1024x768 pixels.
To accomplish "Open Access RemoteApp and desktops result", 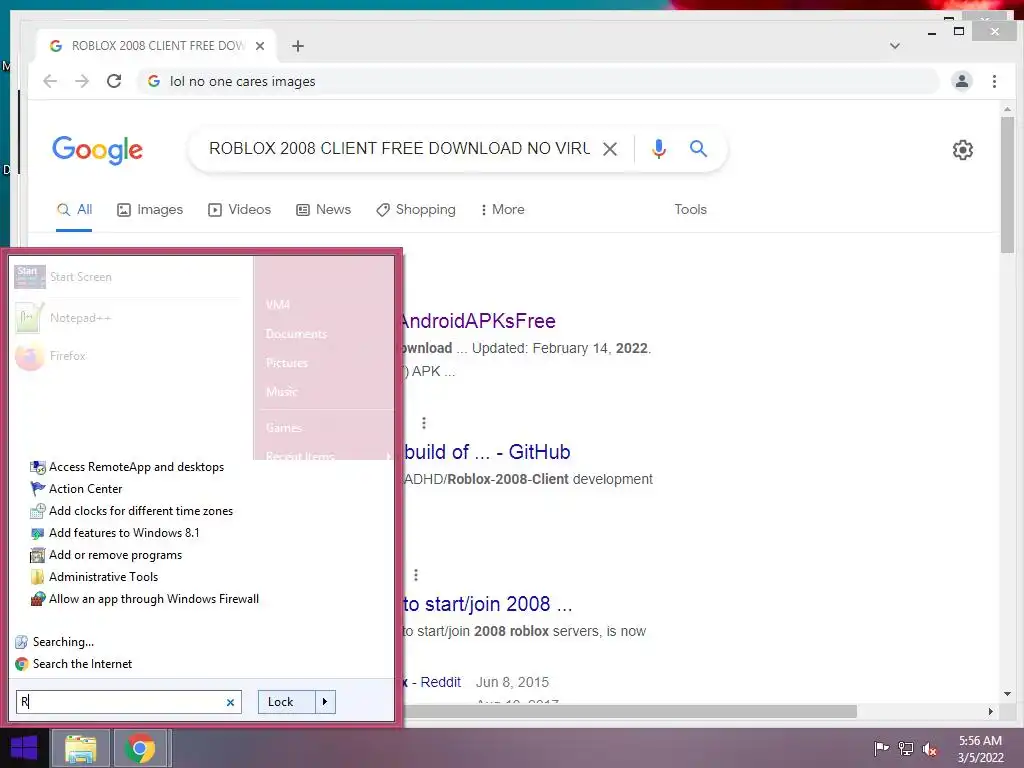I will (127, 467).
